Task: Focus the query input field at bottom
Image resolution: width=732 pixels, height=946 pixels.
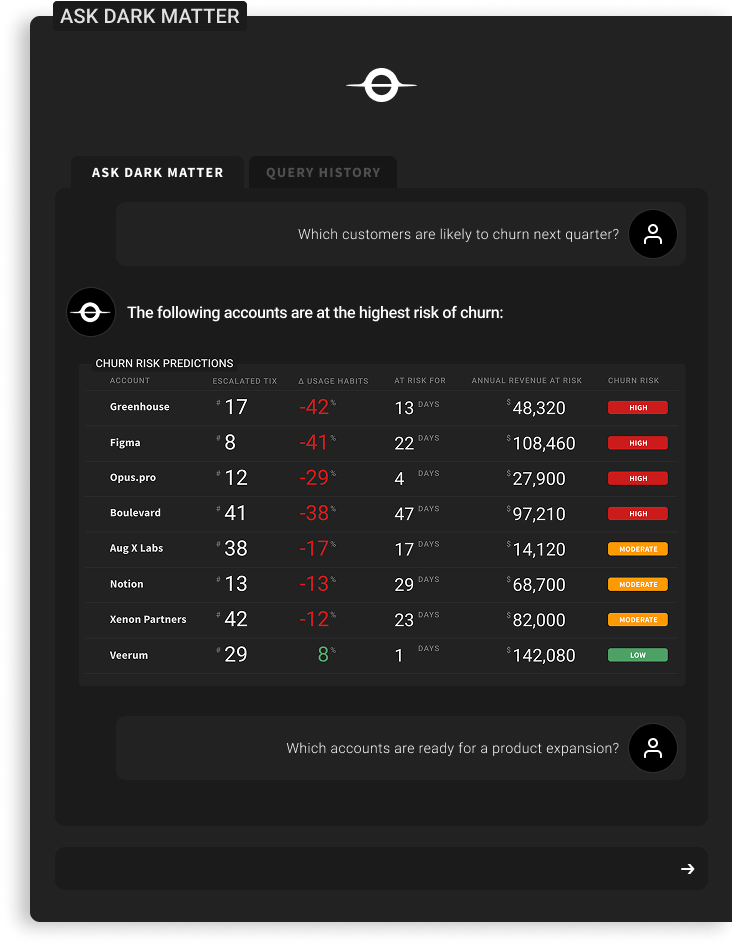Action: [x=381, y=869]
